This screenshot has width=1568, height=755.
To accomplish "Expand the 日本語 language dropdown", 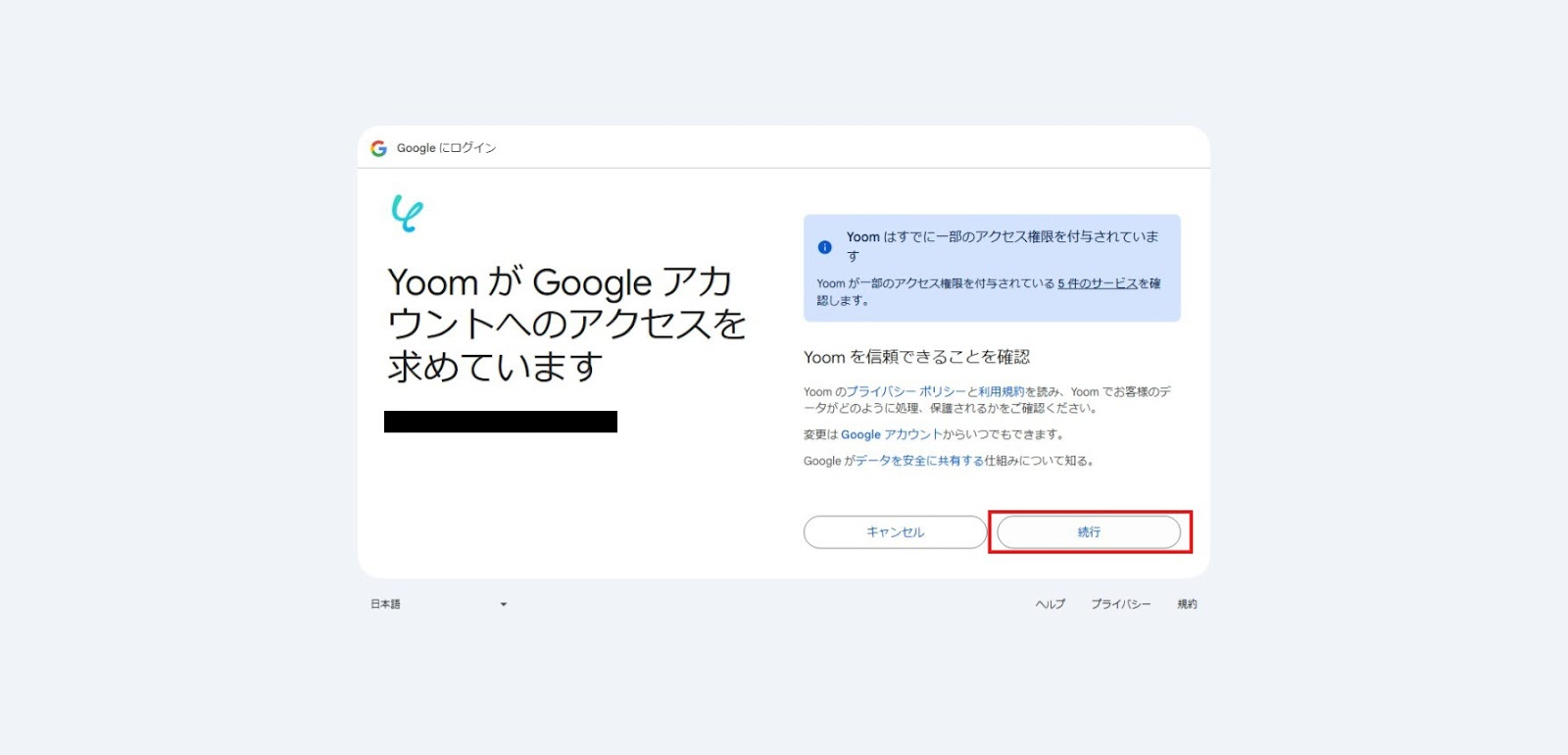I will coord(439,604).
